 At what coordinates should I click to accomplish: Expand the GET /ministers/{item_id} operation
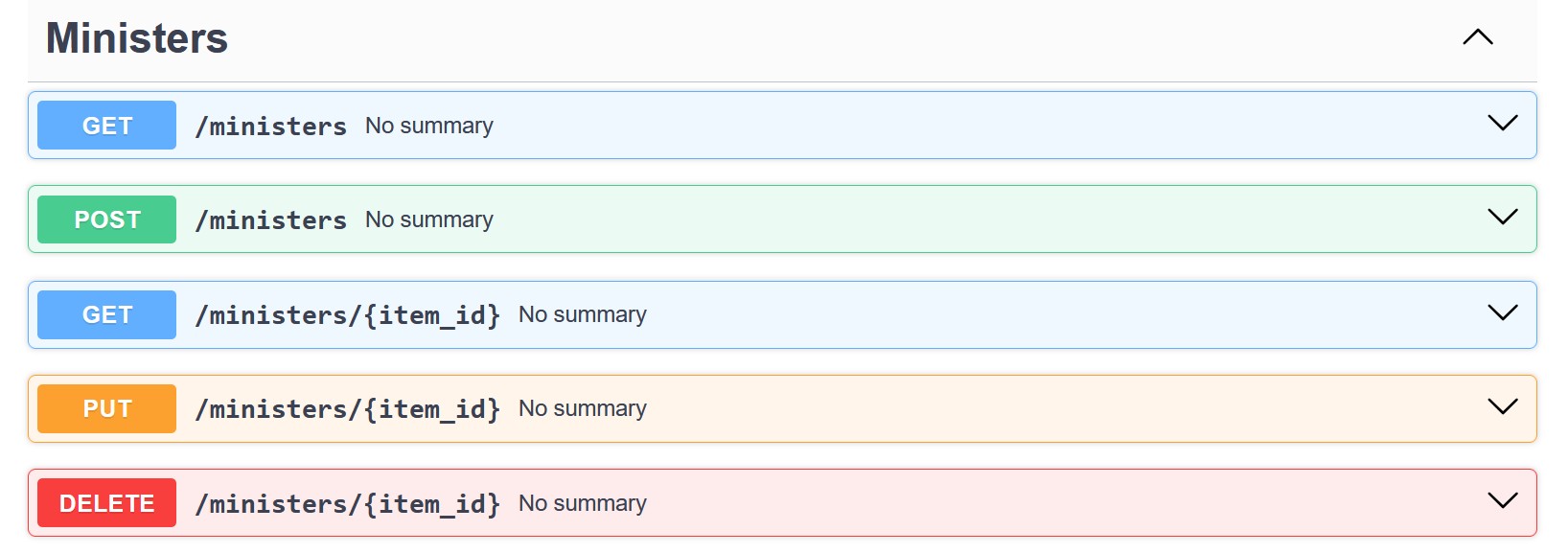click(x=1502, y=312)
